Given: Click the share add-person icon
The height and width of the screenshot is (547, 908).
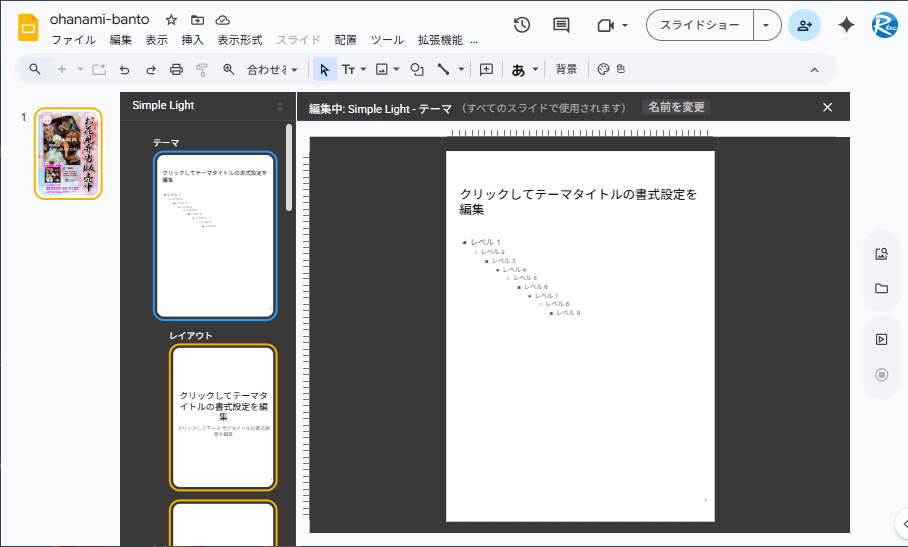Looking at the screenshot, I should 804,25.
